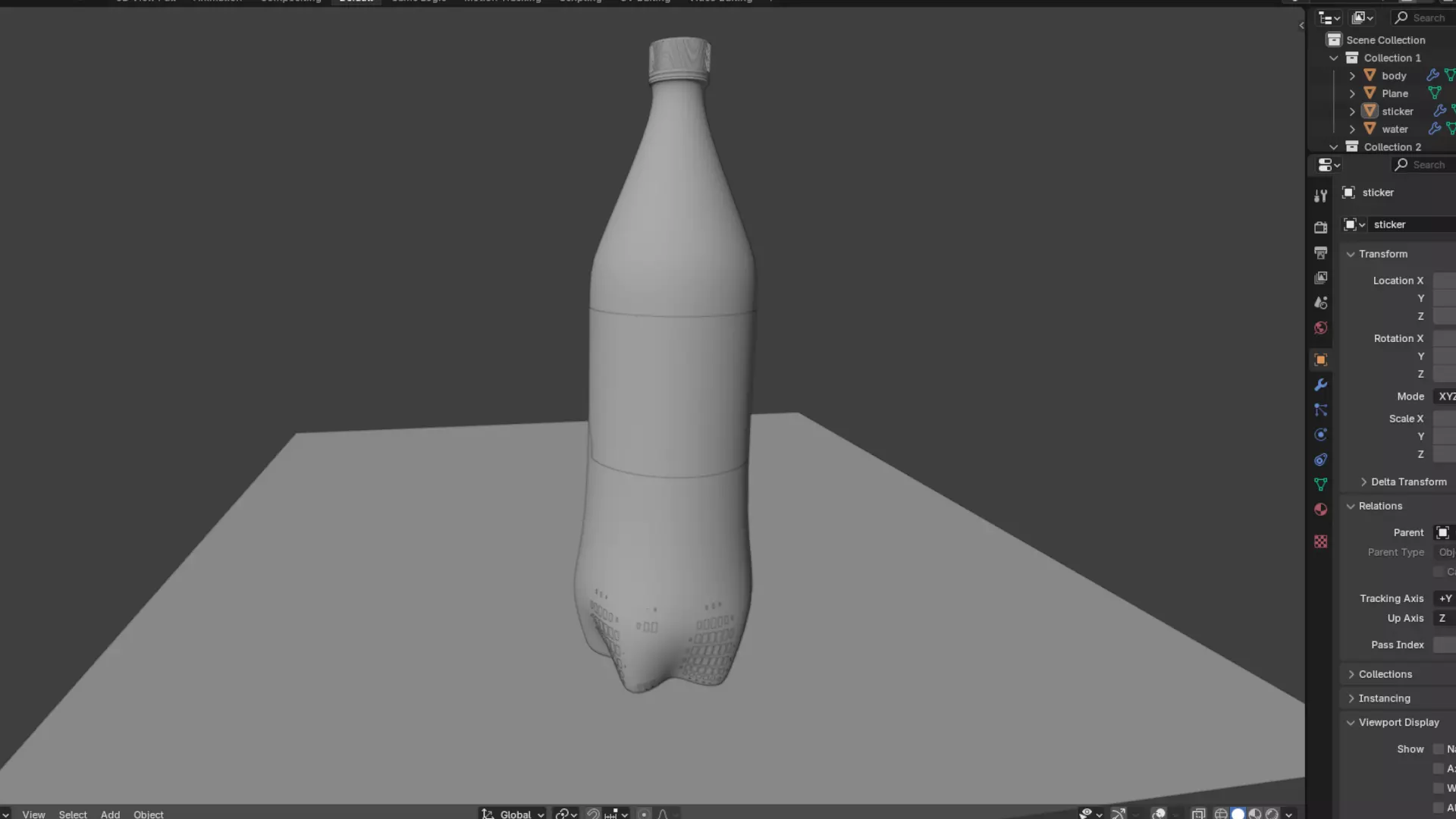Image resolution: width=1456 pixels, height=819 pixels.
Task: Open the shading options dropdown arrow
Action: tap(1288, 814)
